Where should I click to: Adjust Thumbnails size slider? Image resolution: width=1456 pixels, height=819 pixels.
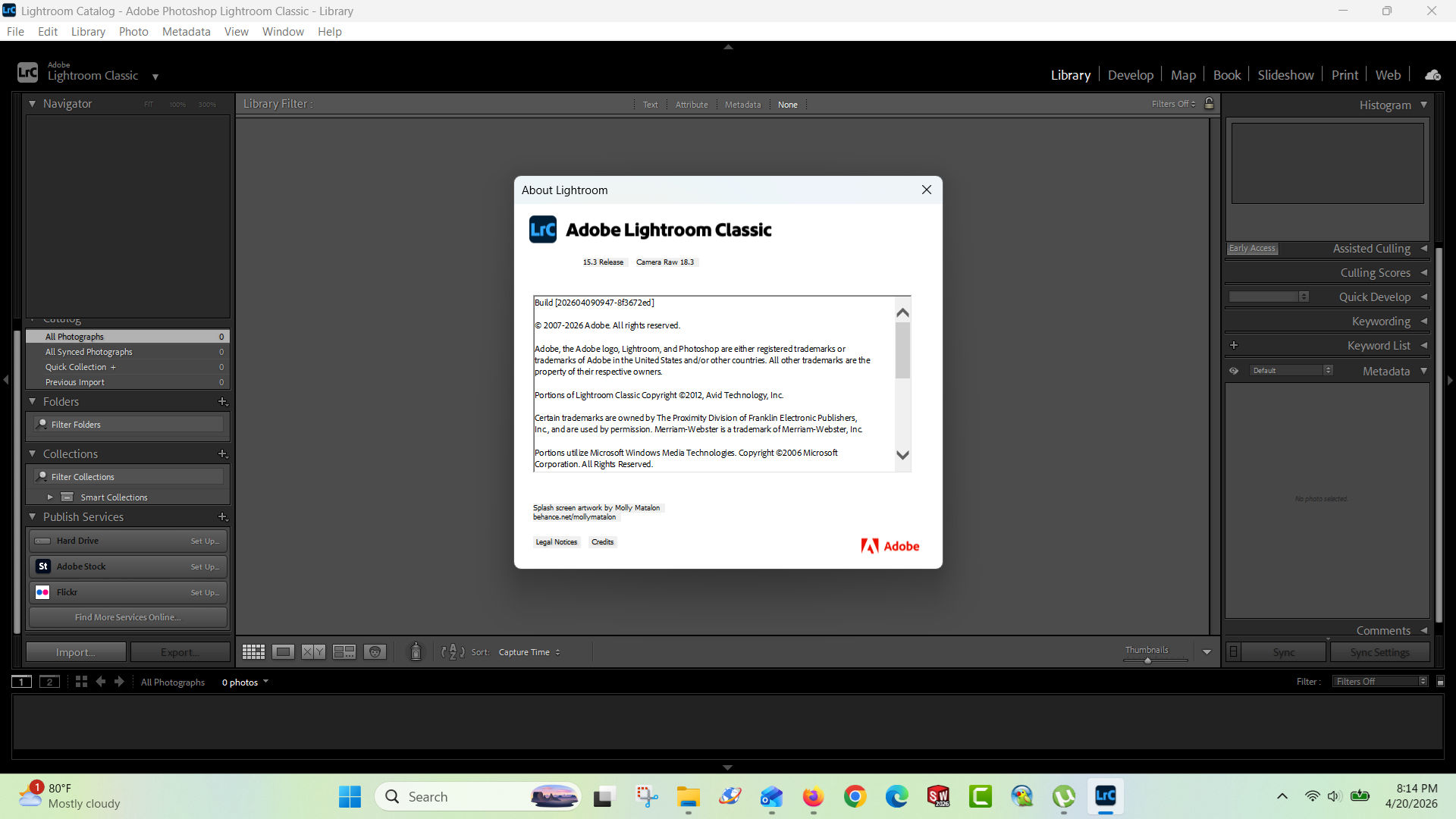point(1147,661)
